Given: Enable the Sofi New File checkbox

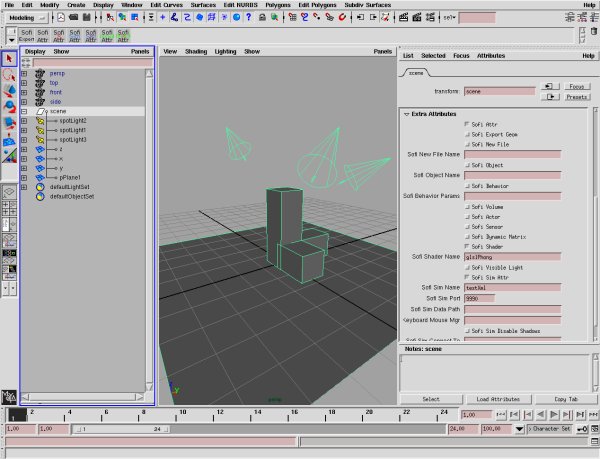Looking at the screenshot, I should click(467, 144).
